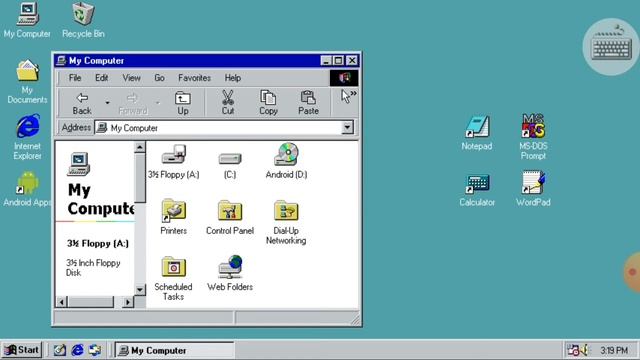Image resolution: width=640 pixels, height=360 pixels.
Task: Expand the Forward history dropdown arrow
Action: tap(158, 103)
